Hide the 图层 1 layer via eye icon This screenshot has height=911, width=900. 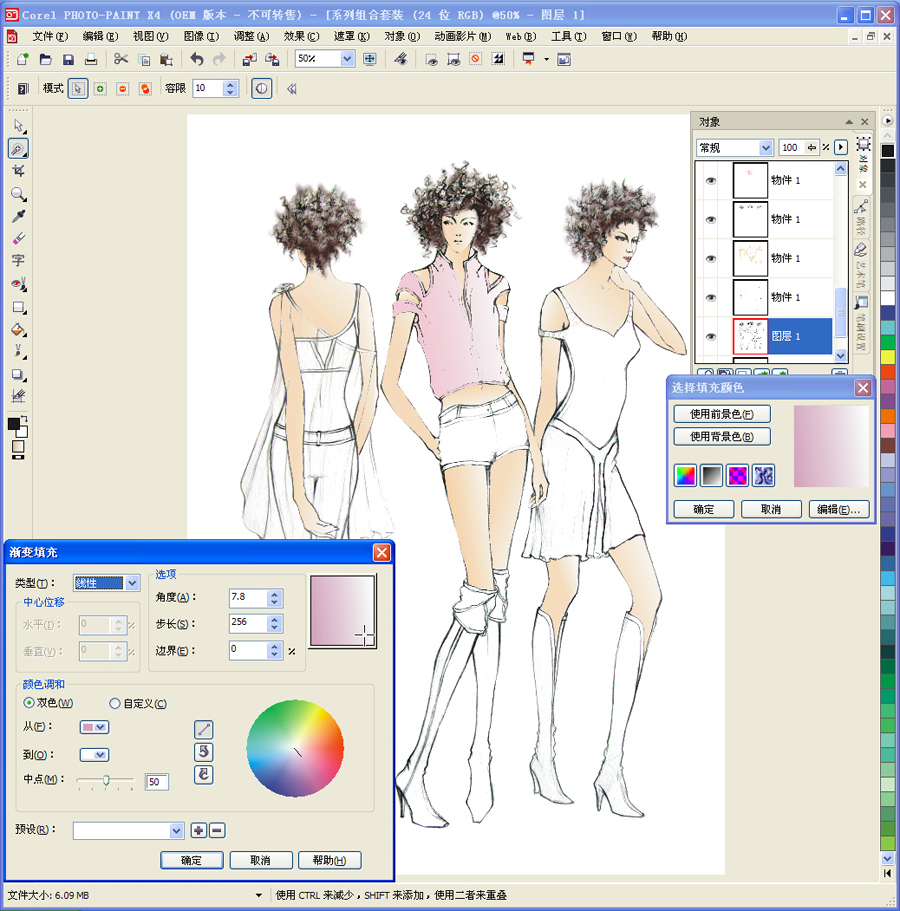click(x=711, y=336)
